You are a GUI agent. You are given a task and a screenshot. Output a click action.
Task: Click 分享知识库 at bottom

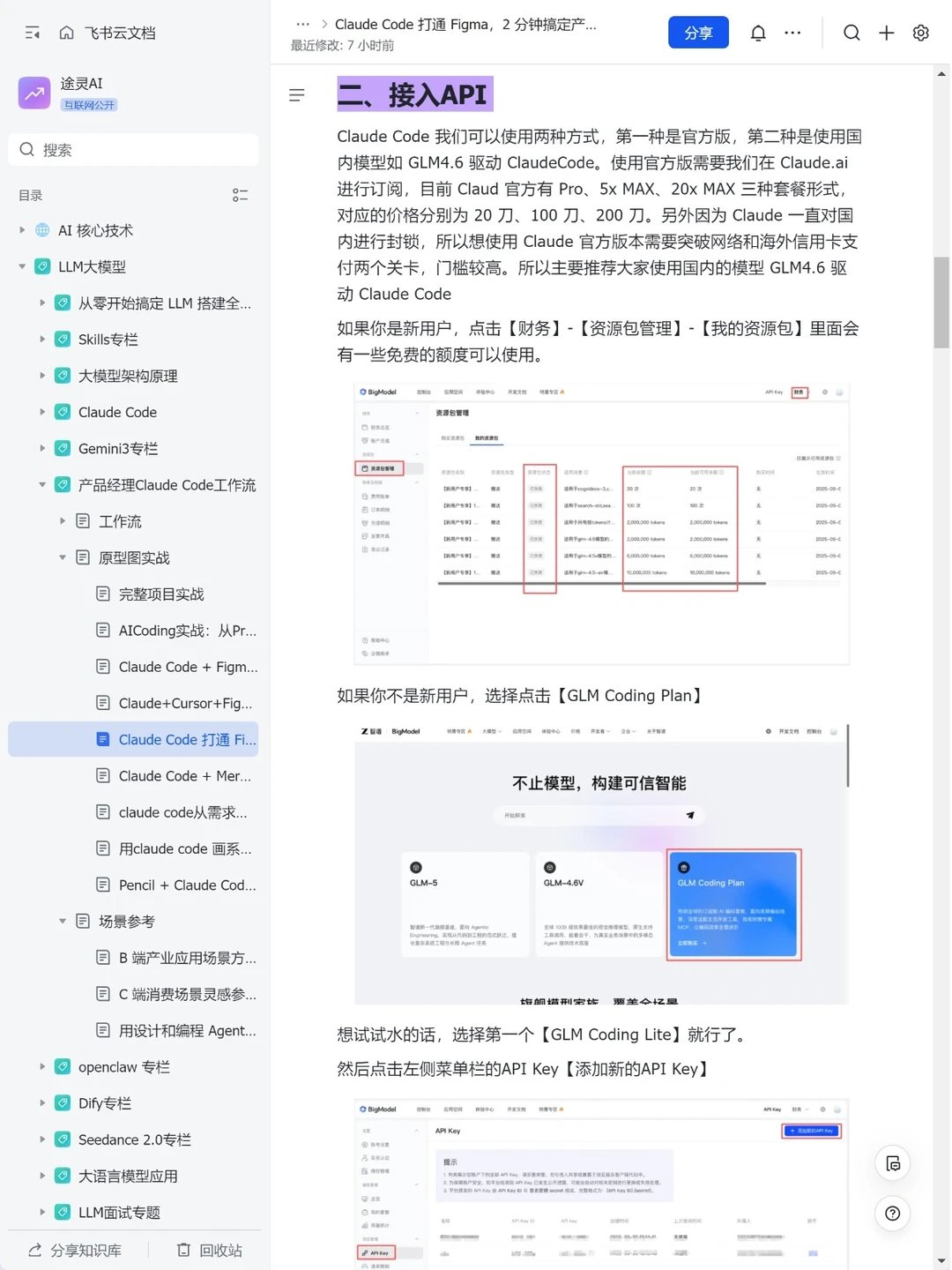(75, 1251)
